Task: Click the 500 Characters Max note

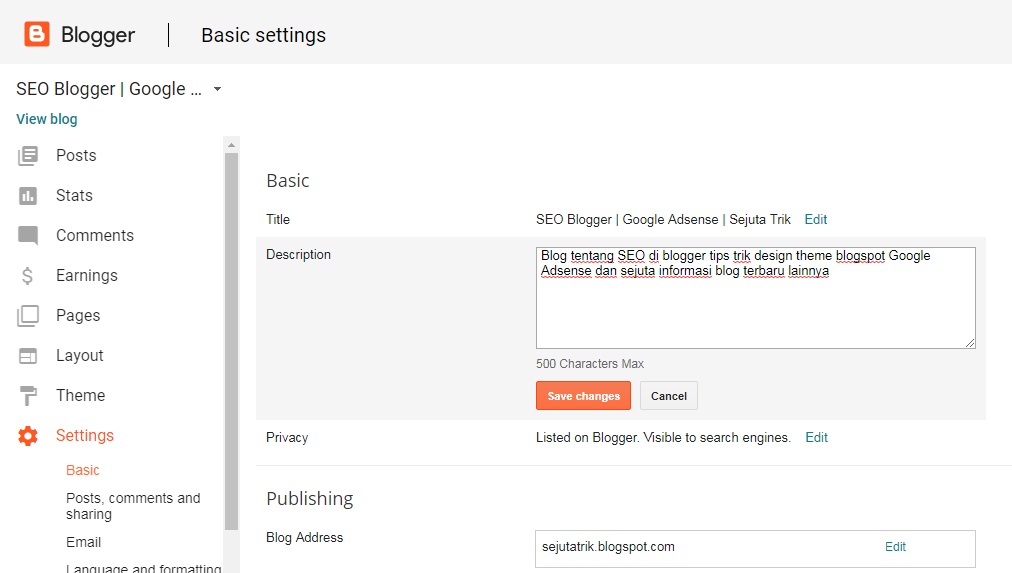Action: tap(590, 364)
